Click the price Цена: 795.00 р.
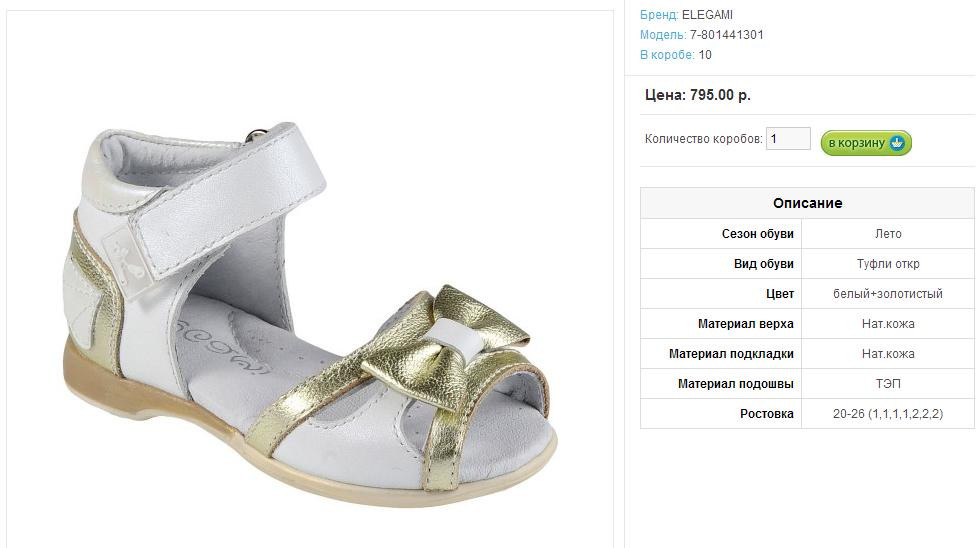 pyautogui.click(x=698, y=95)
